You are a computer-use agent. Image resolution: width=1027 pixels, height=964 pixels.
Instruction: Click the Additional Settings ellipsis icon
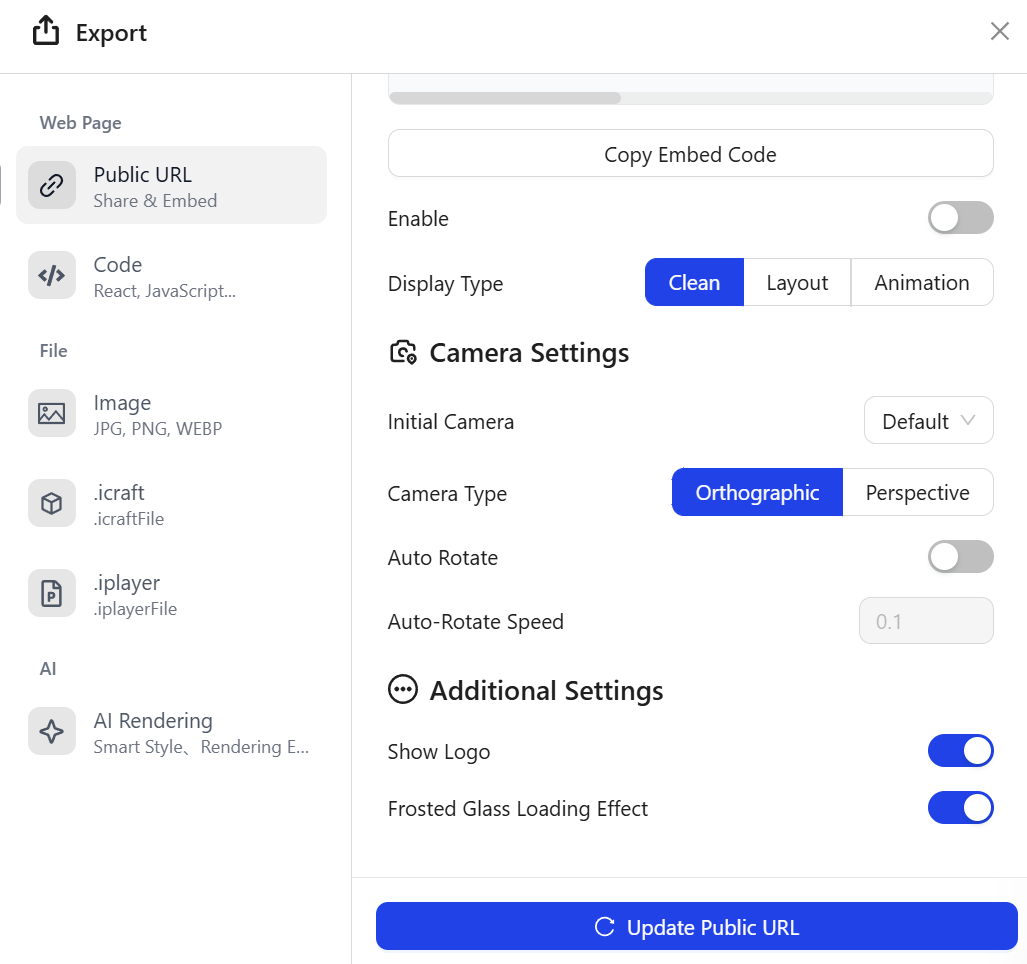tap(403, 690)
